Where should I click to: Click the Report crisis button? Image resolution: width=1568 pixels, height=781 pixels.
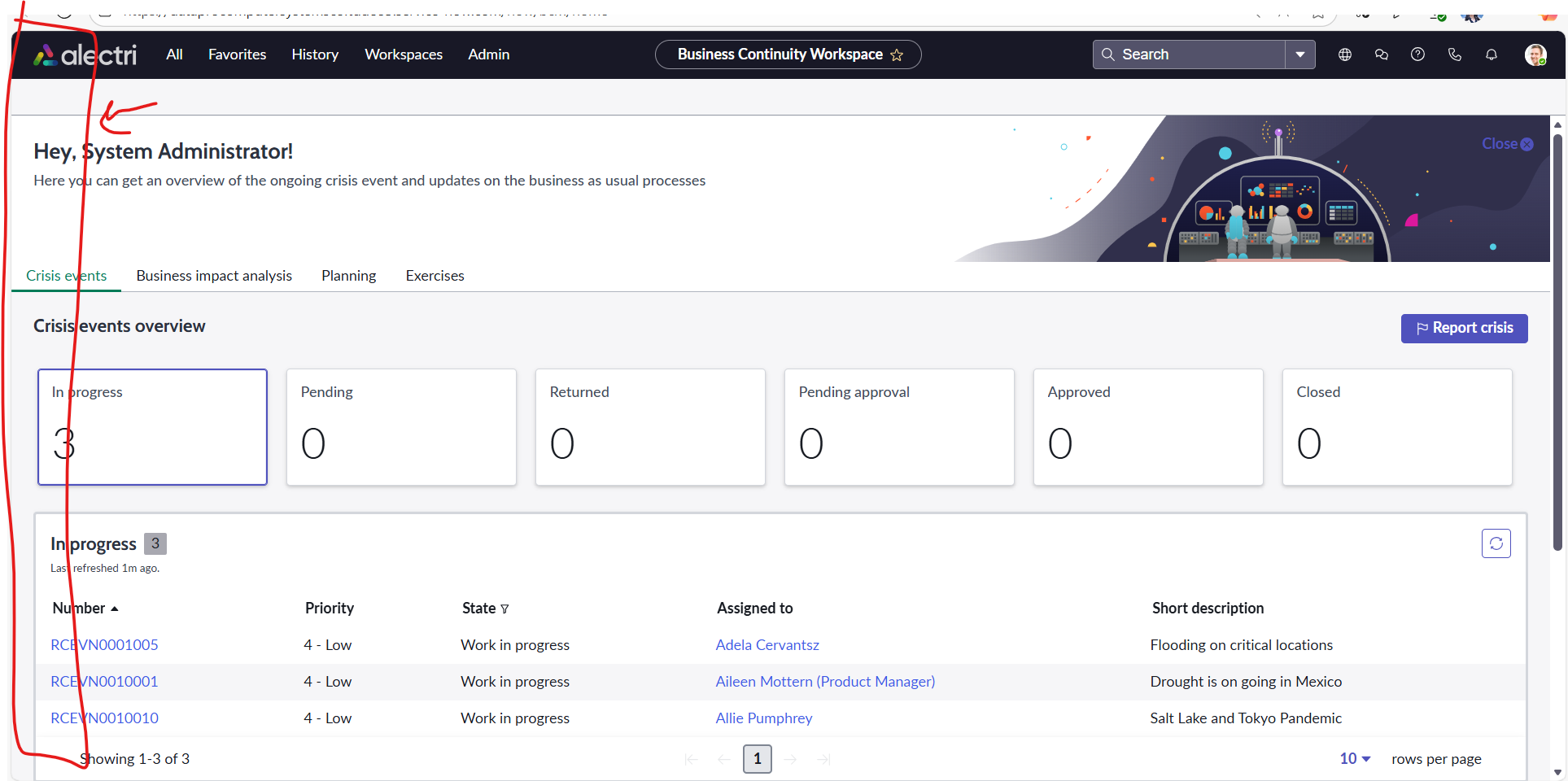tap(1464, 328)
